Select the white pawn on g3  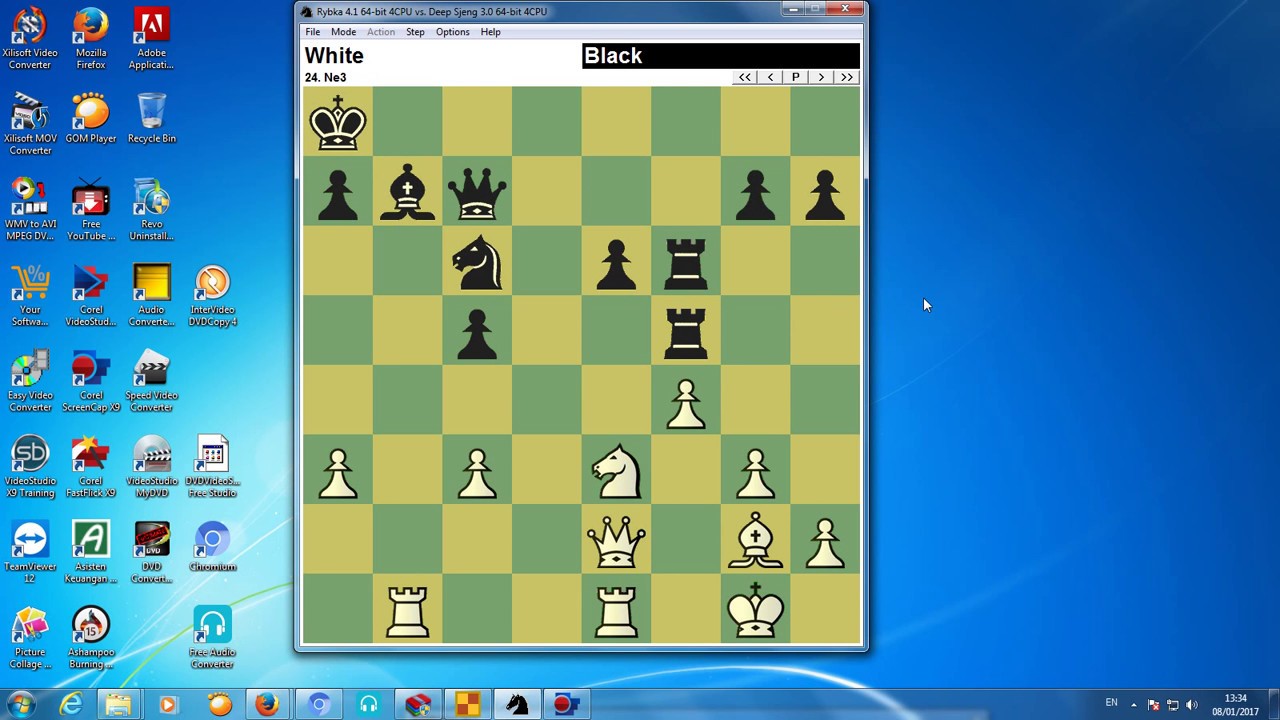755,473
